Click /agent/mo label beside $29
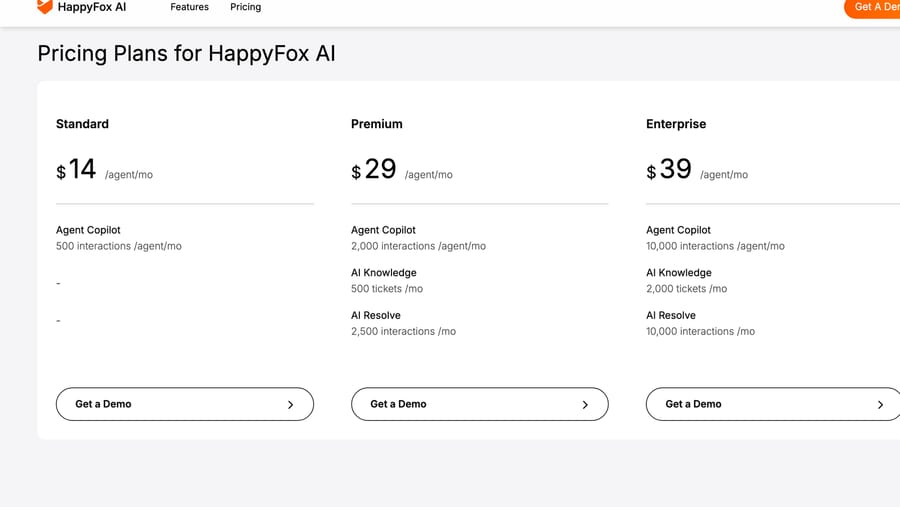The width and height of the screenshot is (900, 507). click(429, 175)
